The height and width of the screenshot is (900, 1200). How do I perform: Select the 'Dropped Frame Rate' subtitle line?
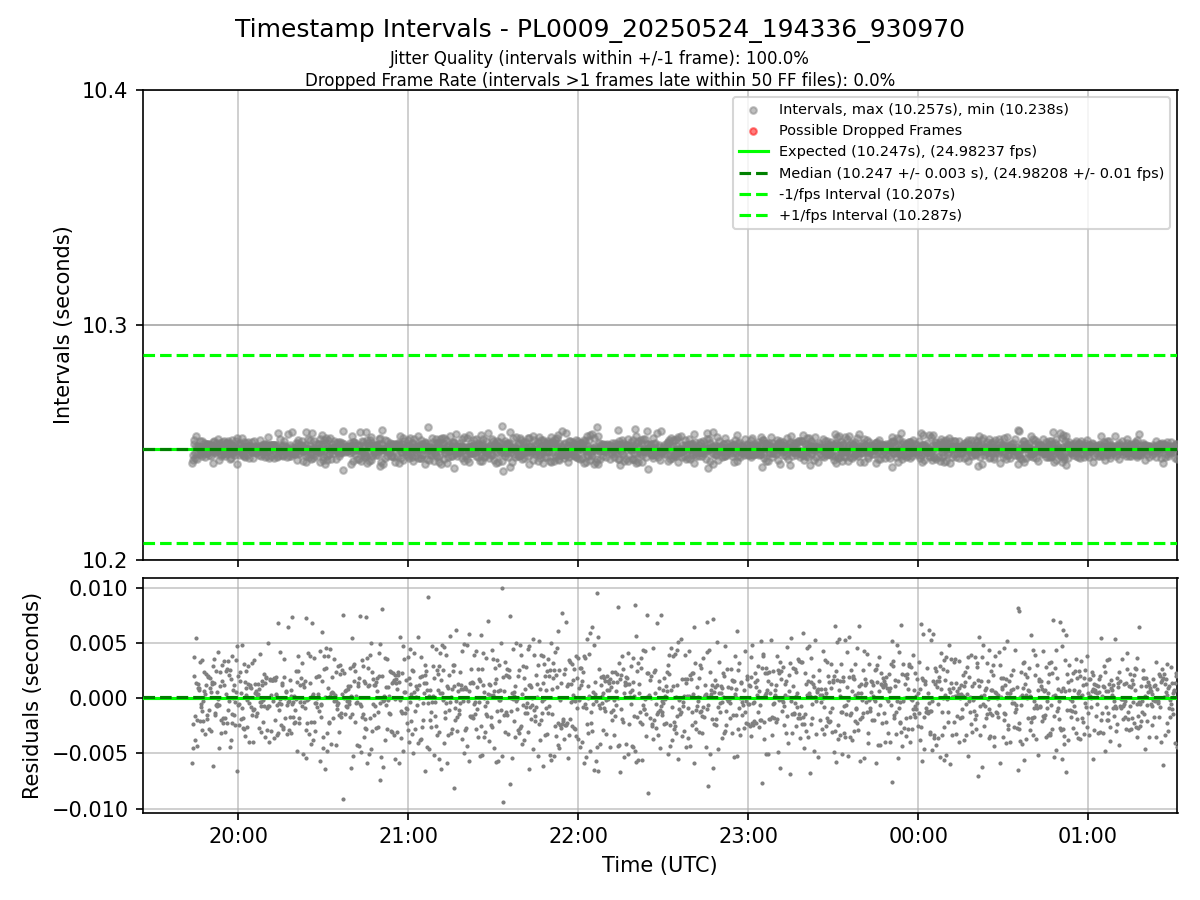tap(600, 80)
